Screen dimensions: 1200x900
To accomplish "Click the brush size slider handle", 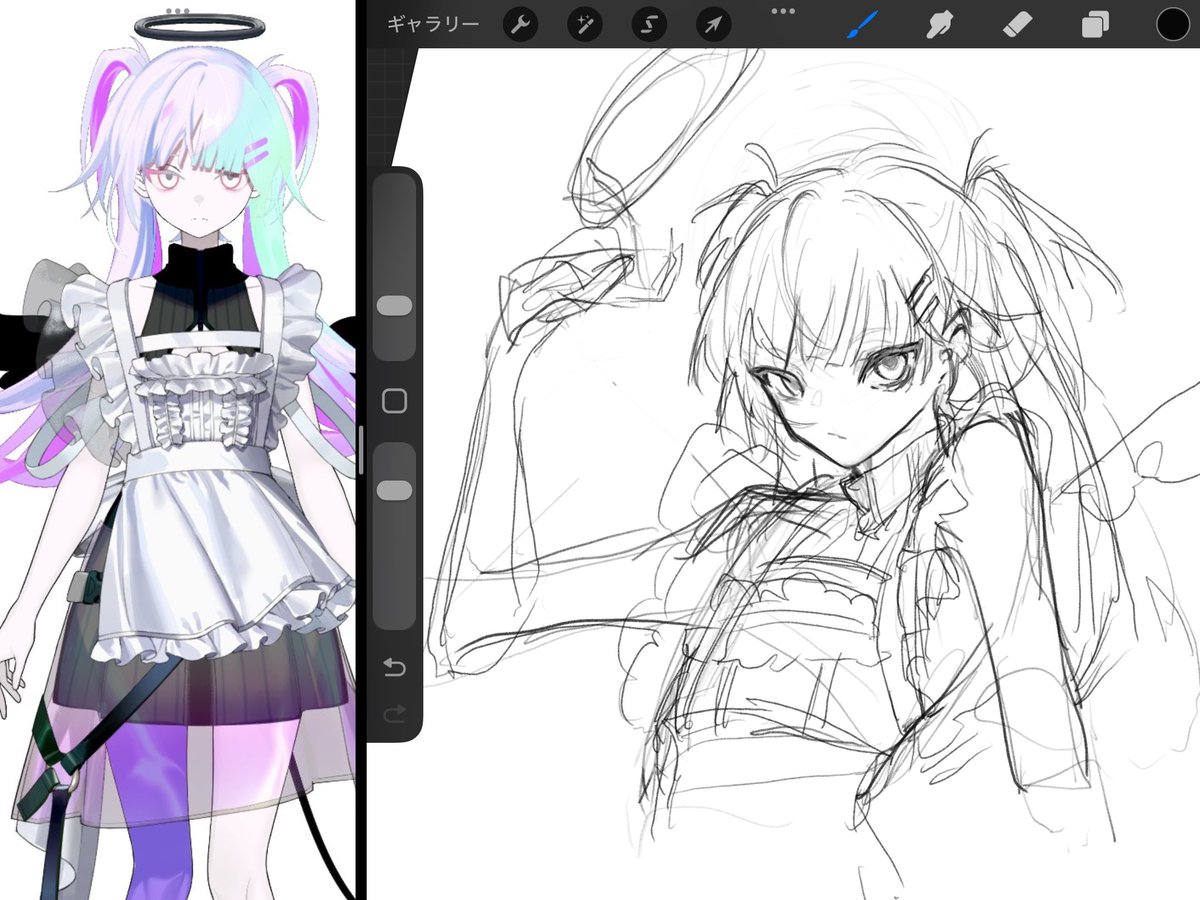I will (395, 306).
